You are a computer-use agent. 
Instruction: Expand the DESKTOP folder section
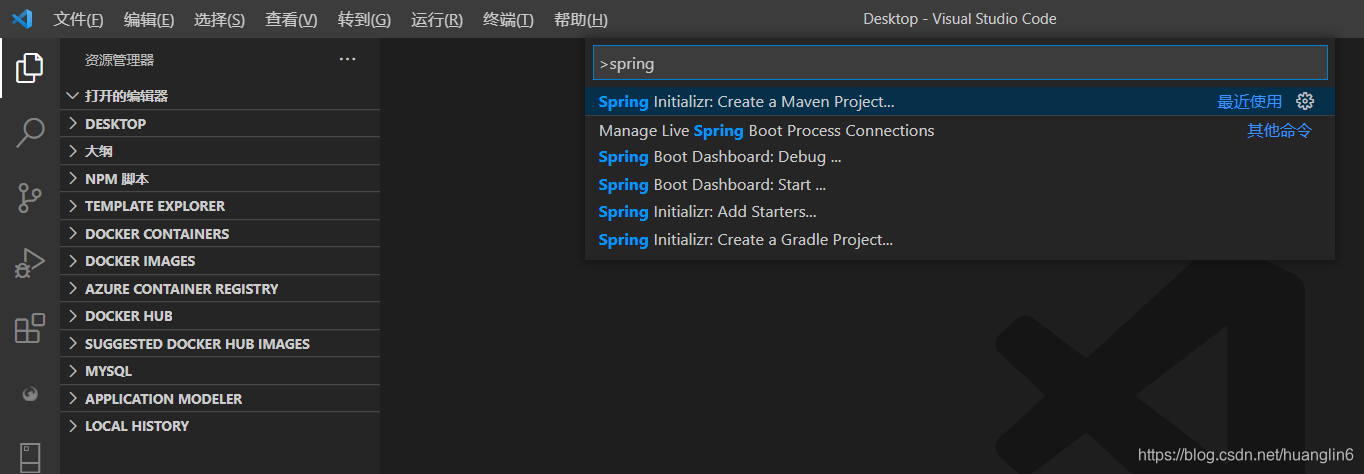[220, 124]
